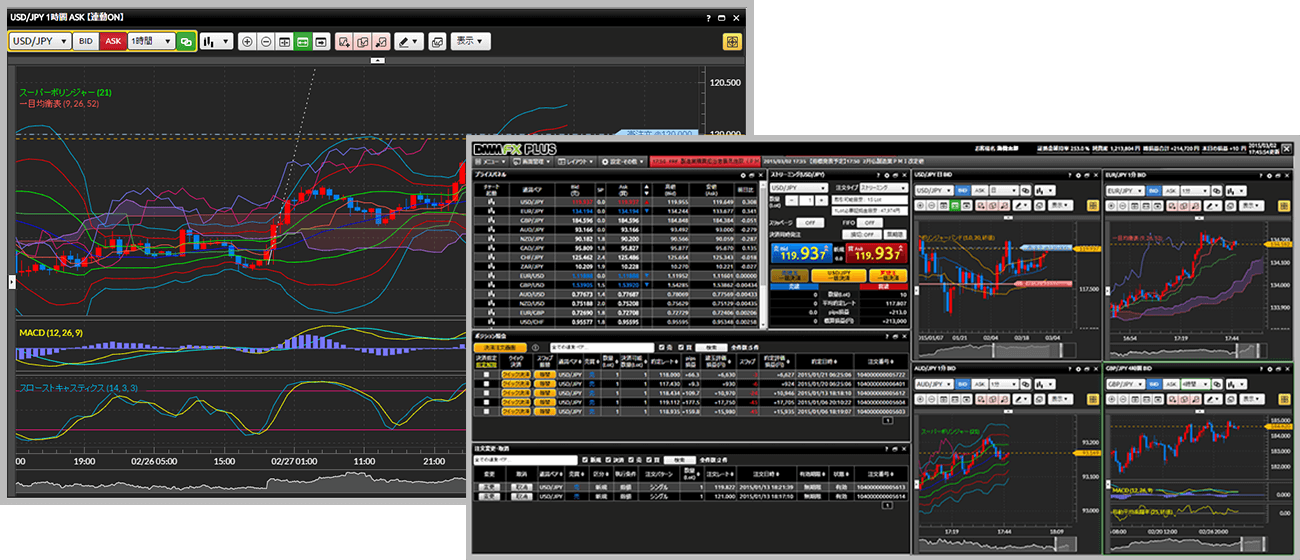Click the lot quantity input field showing 1

pyautogui.click(x=805, y=201)
